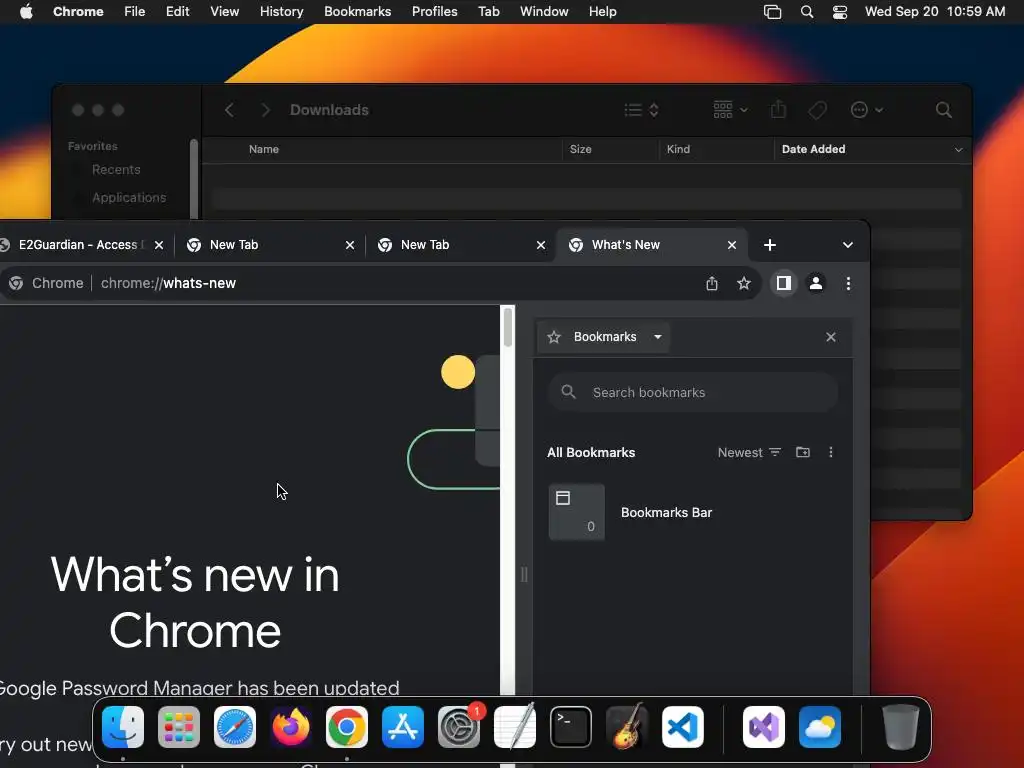Open Spotlight search in menu bar
1024x768 pixels.
pyautogui.click(x=807, y=12)
